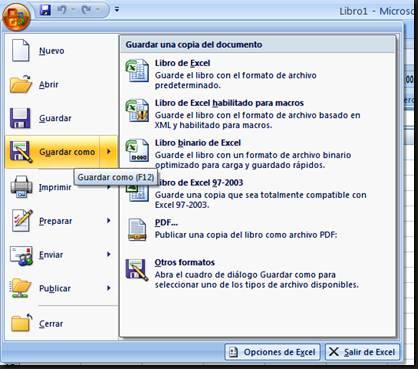Open the Redo history dropdown arrow
This screenshot has width=418, height=369.
pyautogui.click(x=98, y=10)
